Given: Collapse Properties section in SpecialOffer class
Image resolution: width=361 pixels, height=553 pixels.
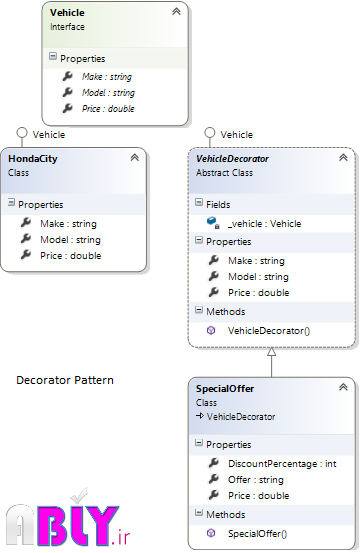Looking at the screenshot, I should (x=199, y=443).
